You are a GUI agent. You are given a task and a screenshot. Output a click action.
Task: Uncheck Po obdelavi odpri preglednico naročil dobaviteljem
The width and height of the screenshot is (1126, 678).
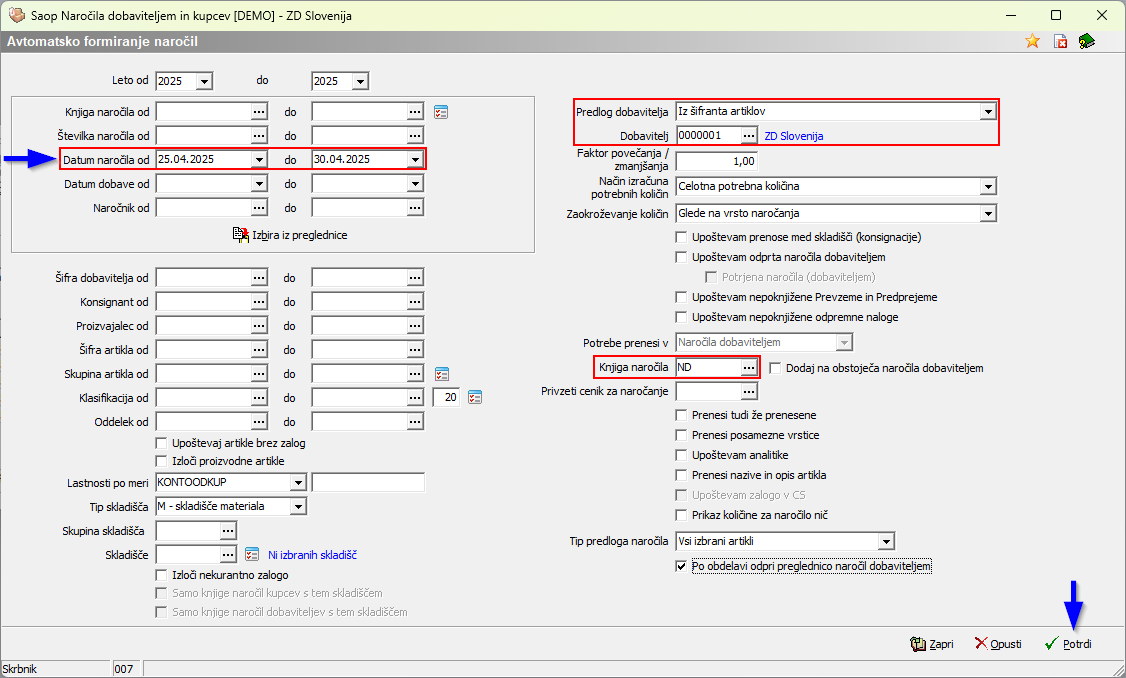pos(681,567)
